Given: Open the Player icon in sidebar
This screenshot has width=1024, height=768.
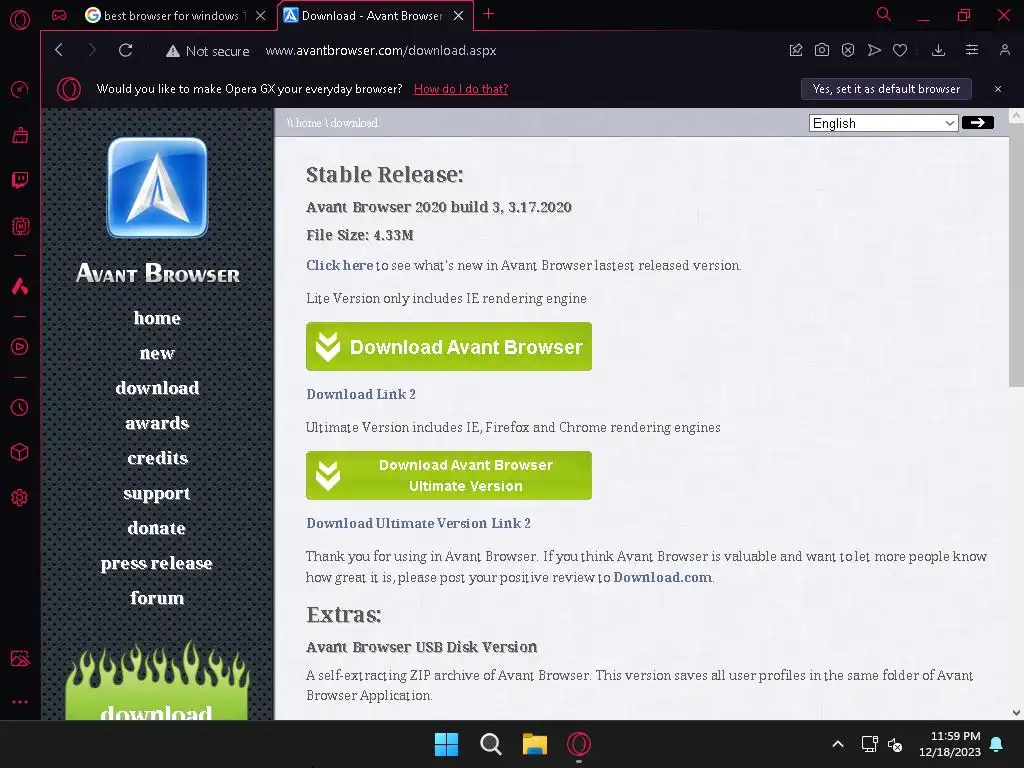Looking at the screenshot, I should [x=20, y=346].
